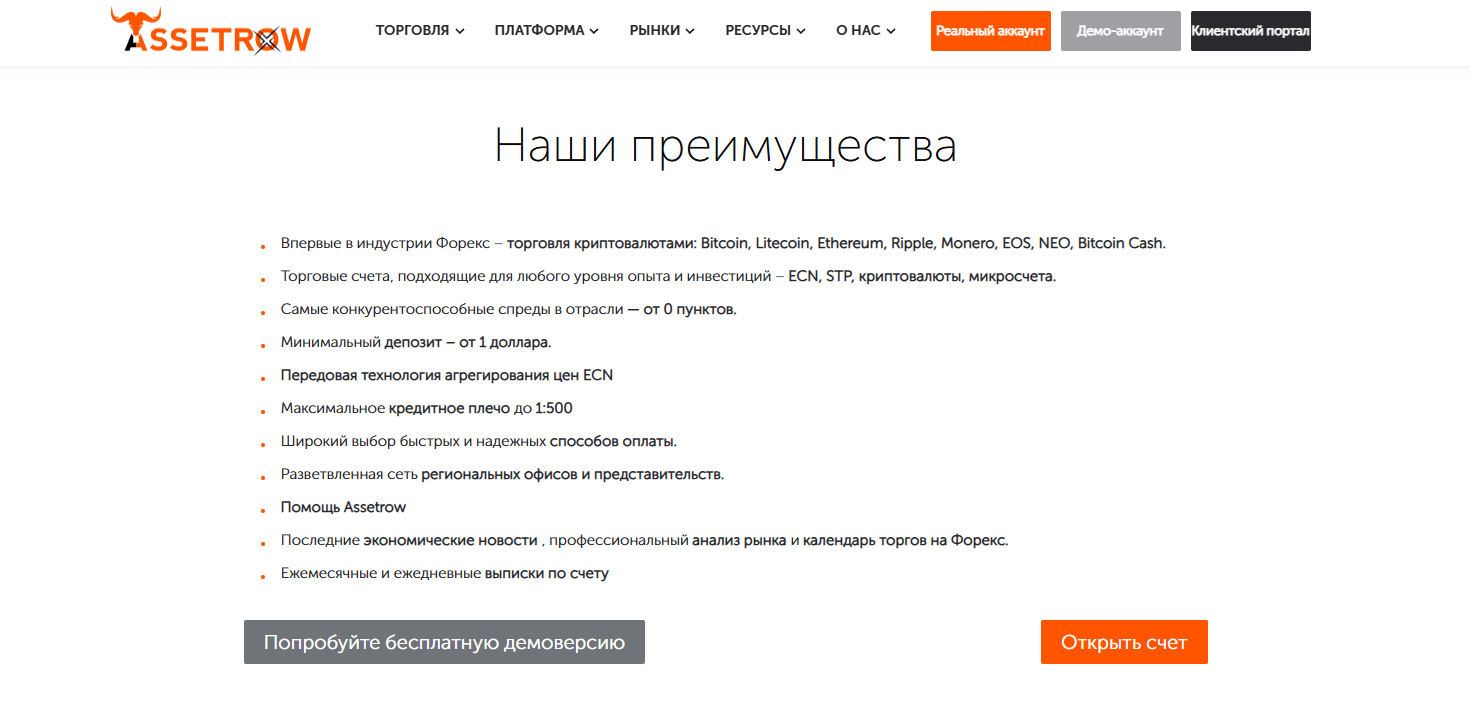Screen dimensions: 1470x719
Task: Open the ПЛАТФОРМА menu
Action: coord(547,31)
